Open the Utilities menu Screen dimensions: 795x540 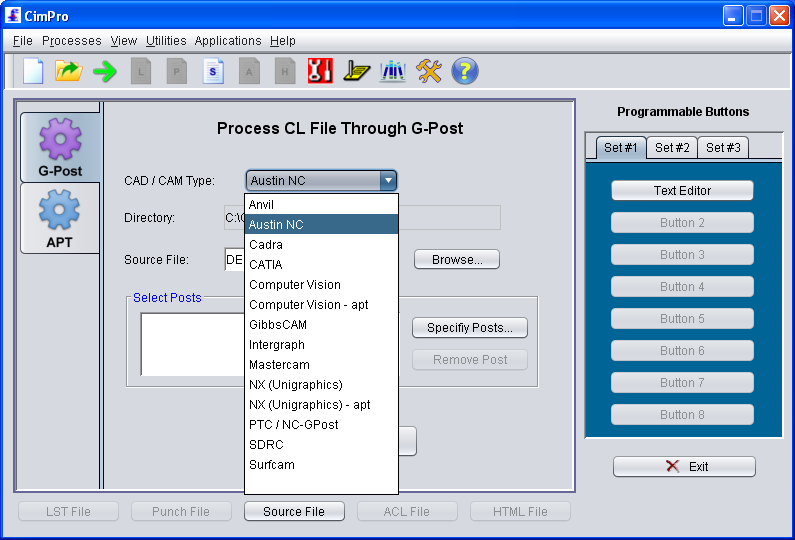pyautogui.click(x=166, y=41)
